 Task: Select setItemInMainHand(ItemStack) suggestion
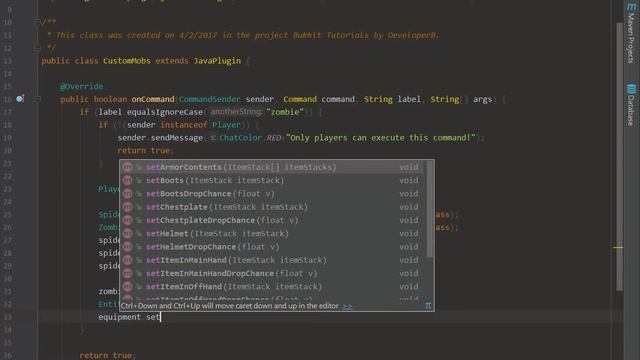[x=273, y=260]
